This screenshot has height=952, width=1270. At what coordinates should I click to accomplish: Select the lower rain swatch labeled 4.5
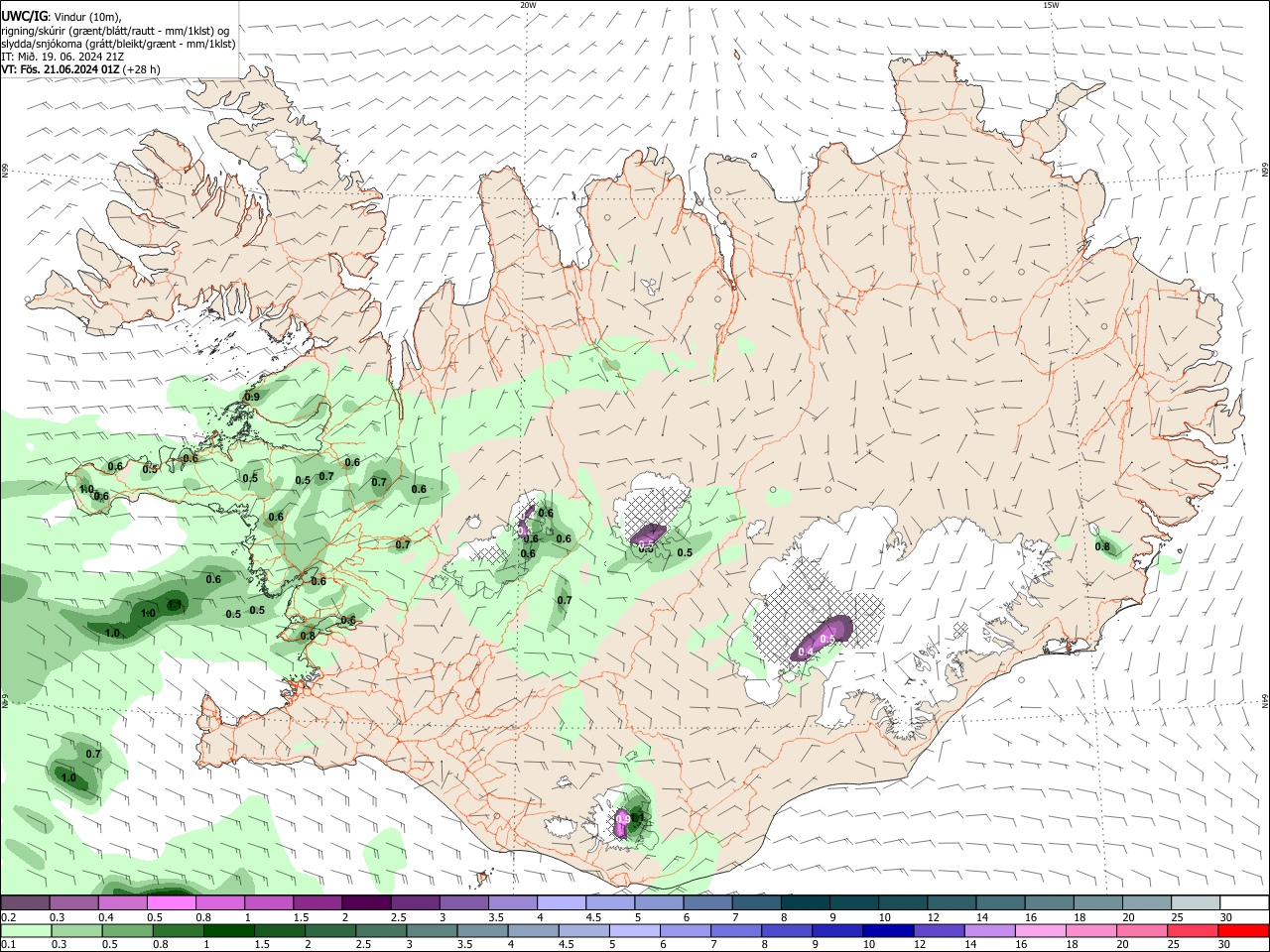pyautogui.click(x=584, y=931)
